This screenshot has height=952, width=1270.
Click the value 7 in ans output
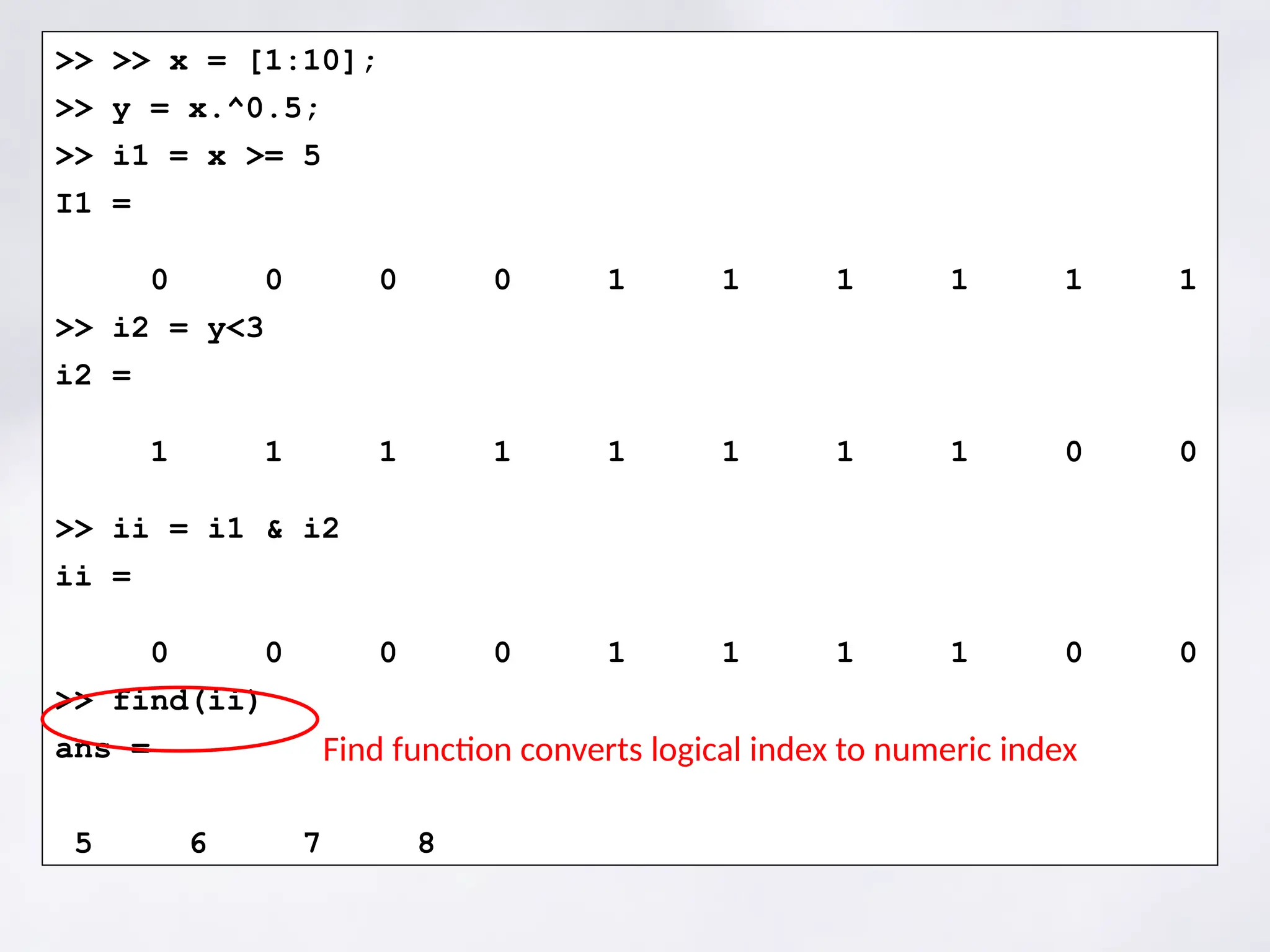pos(312,843)
